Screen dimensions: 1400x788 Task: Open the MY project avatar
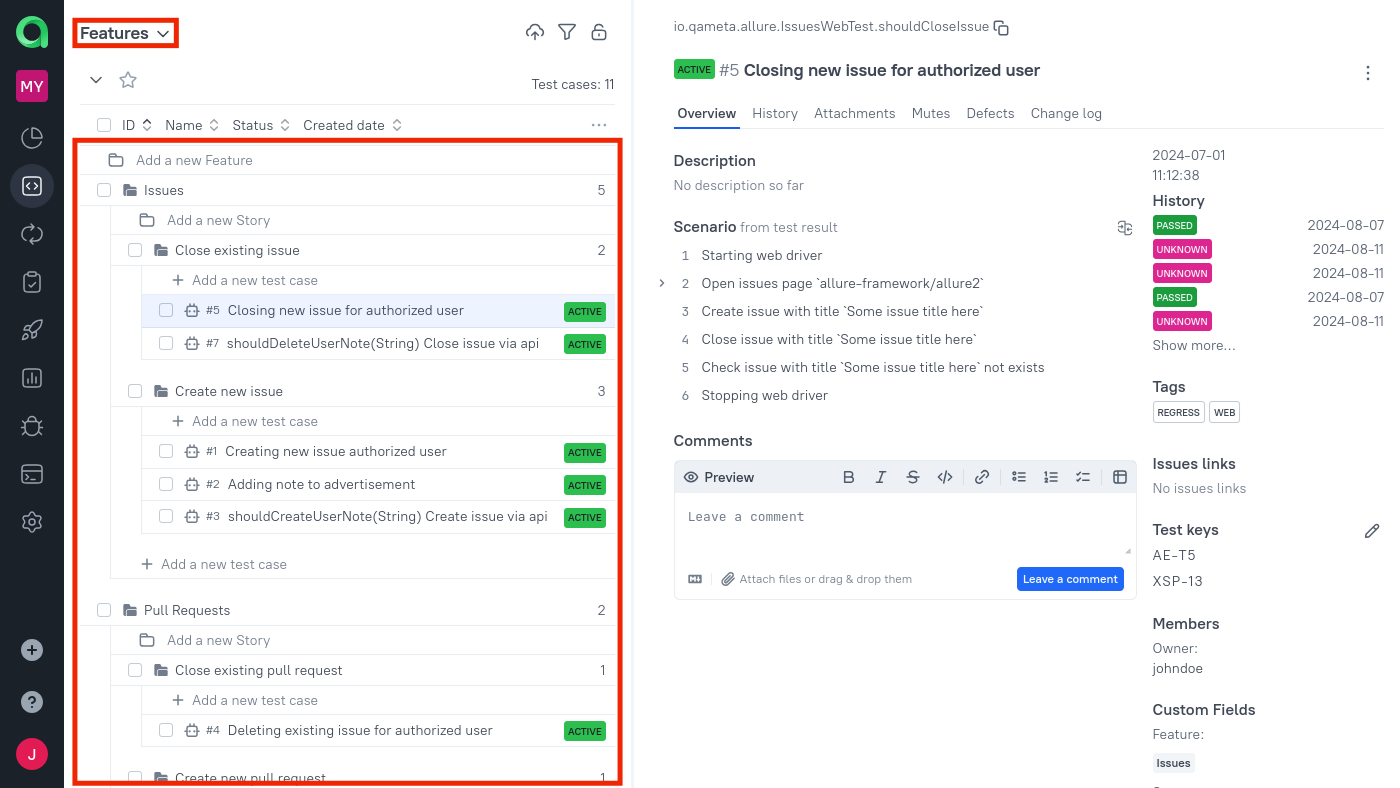32,86
